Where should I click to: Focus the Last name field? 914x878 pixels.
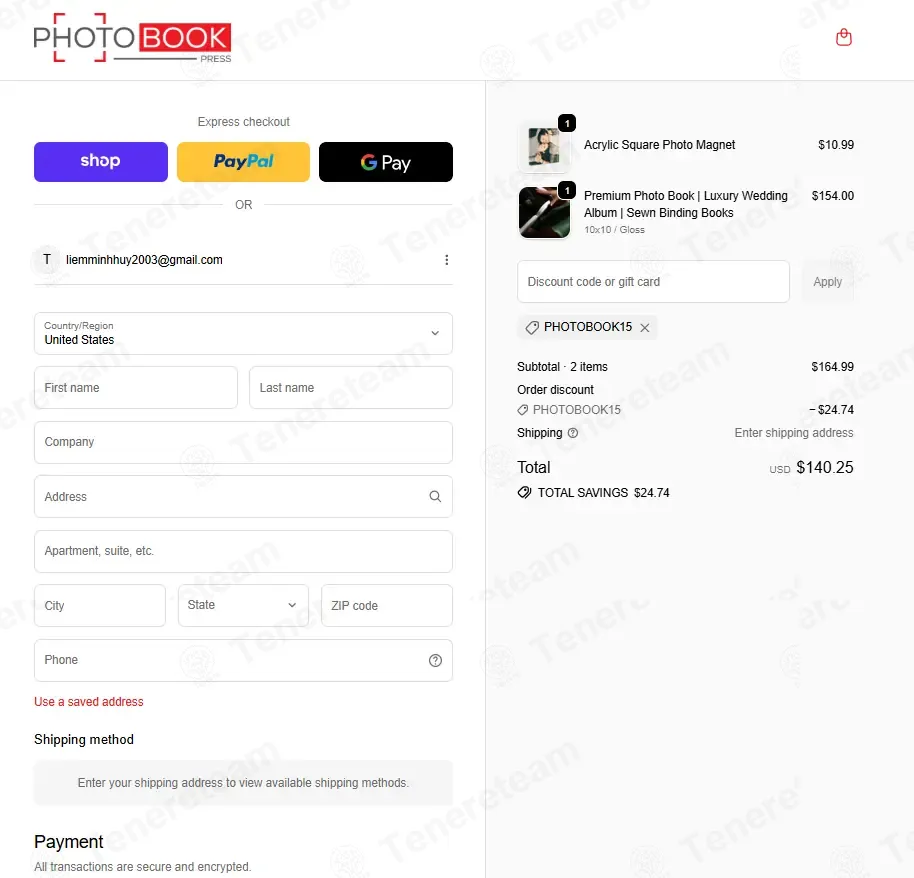(x=351, y=388)
